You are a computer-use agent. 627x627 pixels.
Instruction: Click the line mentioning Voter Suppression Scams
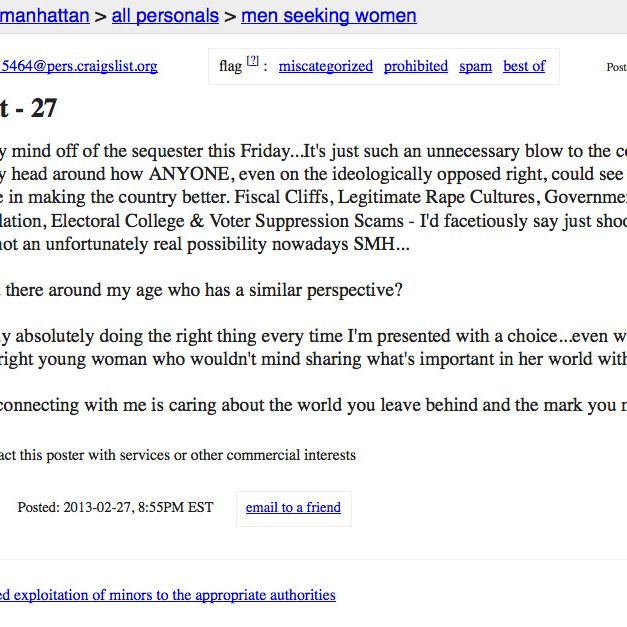pos(314,221)
